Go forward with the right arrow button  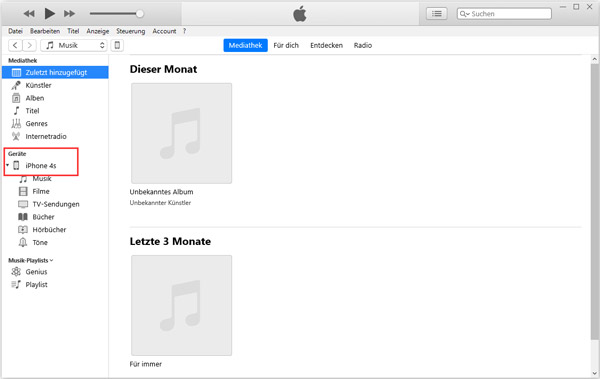click(29, 45)
